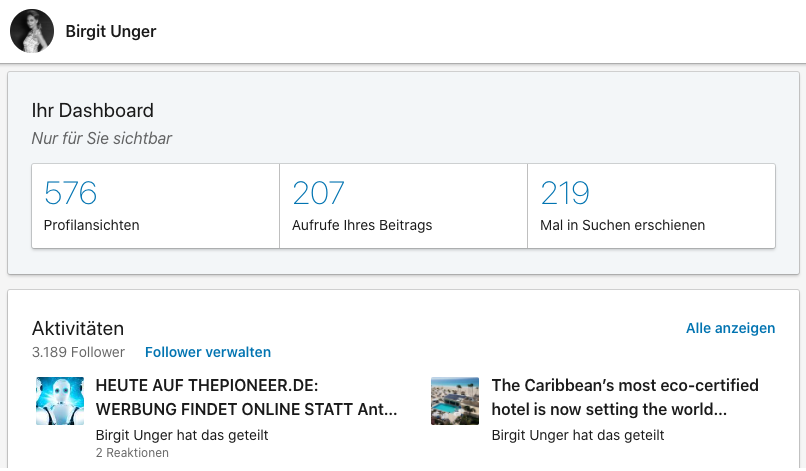Click the 576 profile views number
The width and height of the screenshot is (806, 471).
click(x=70, y=193)
